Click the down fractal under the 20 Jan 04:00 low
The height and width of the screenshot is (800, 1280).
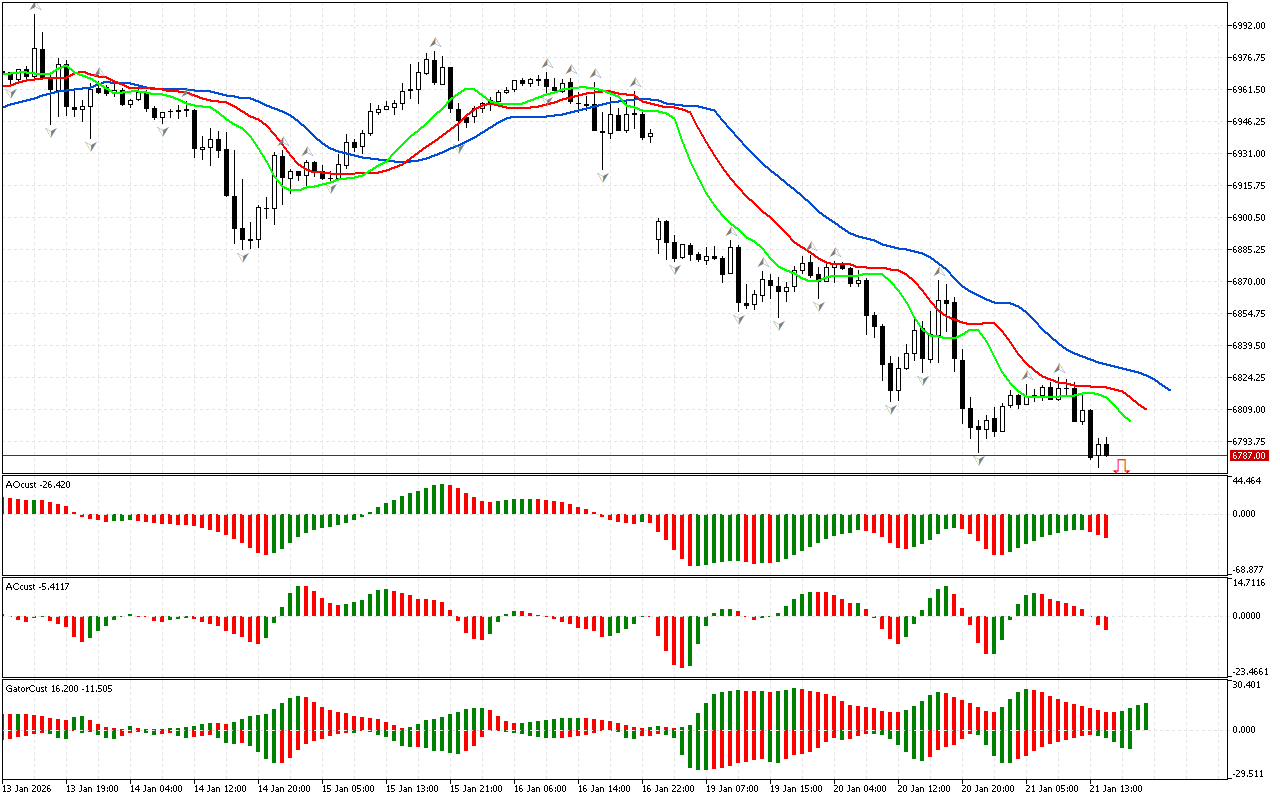(891, 408)
